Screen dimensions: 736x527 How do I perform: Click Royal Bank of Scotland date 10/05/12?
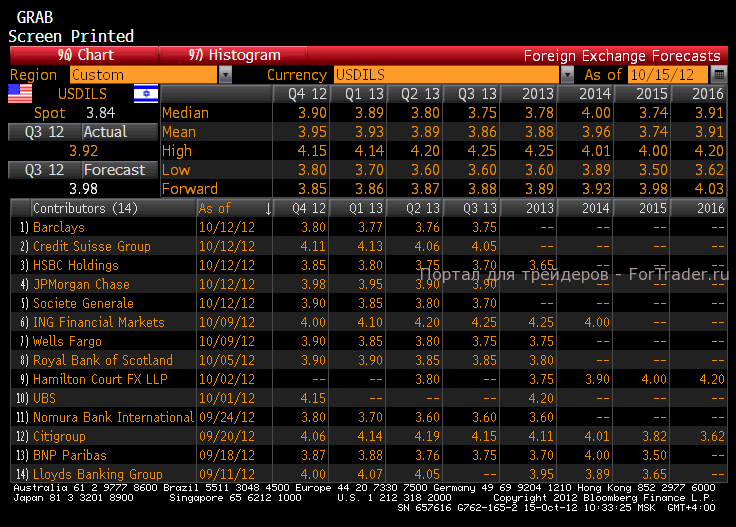(227, 360)
